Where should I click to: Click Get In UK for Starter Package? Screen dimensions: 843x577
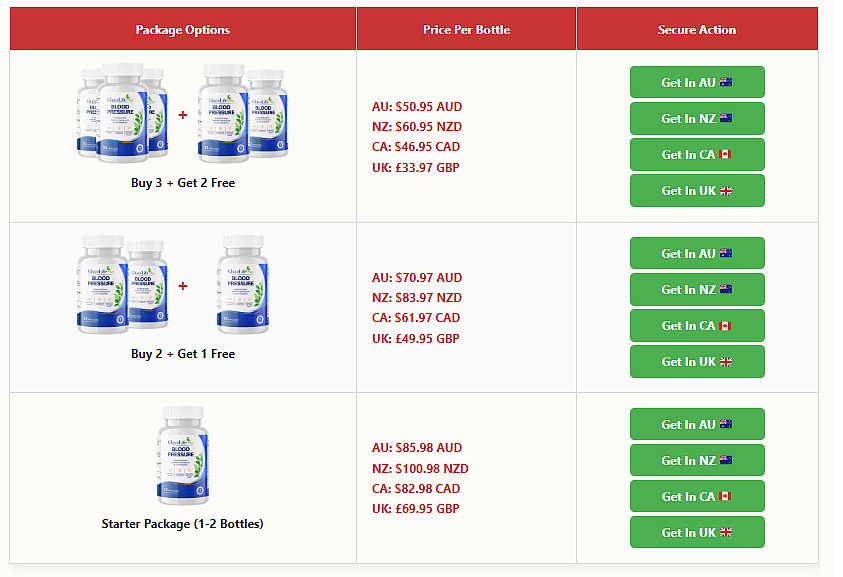(697, 532)
